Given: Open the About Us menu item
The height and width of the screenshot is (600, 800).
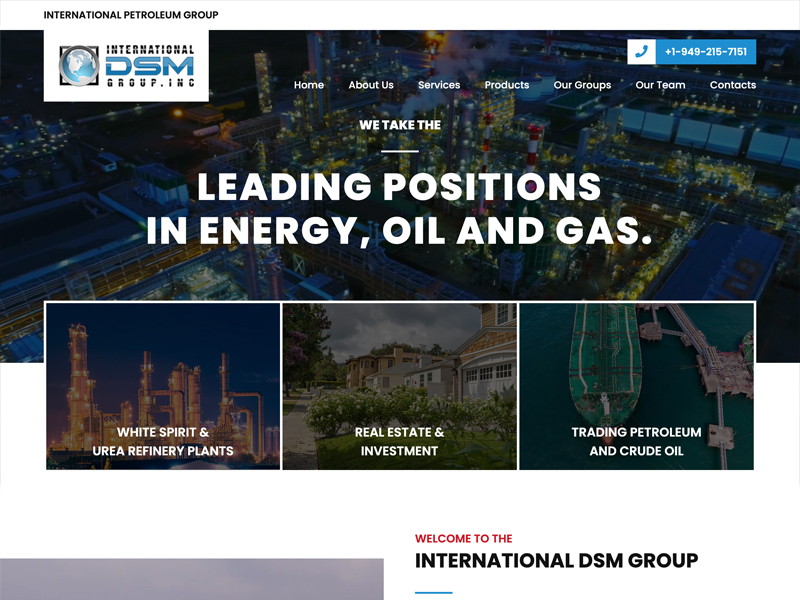Looking at the screenshot, I should [371, 85].
